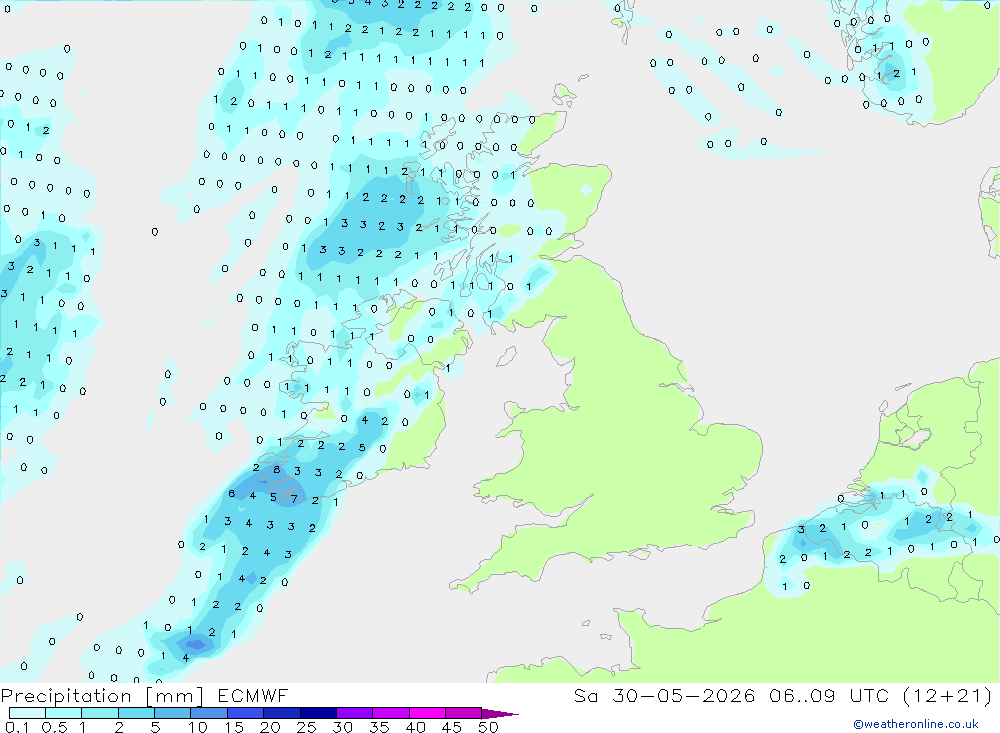Select the legend color between 5 and 10

[173, 713]
